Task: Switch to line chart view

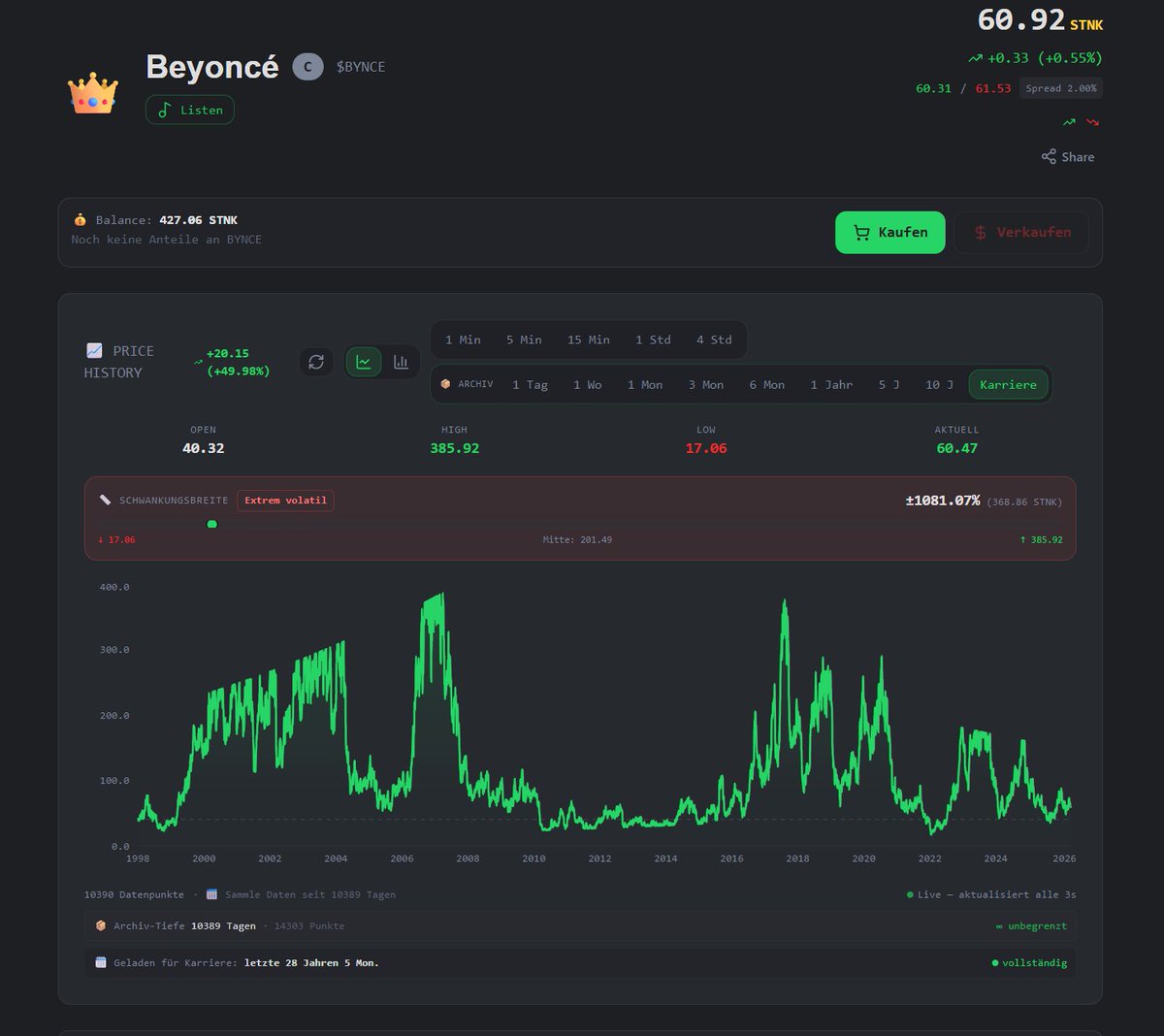Action: (364, 362)
